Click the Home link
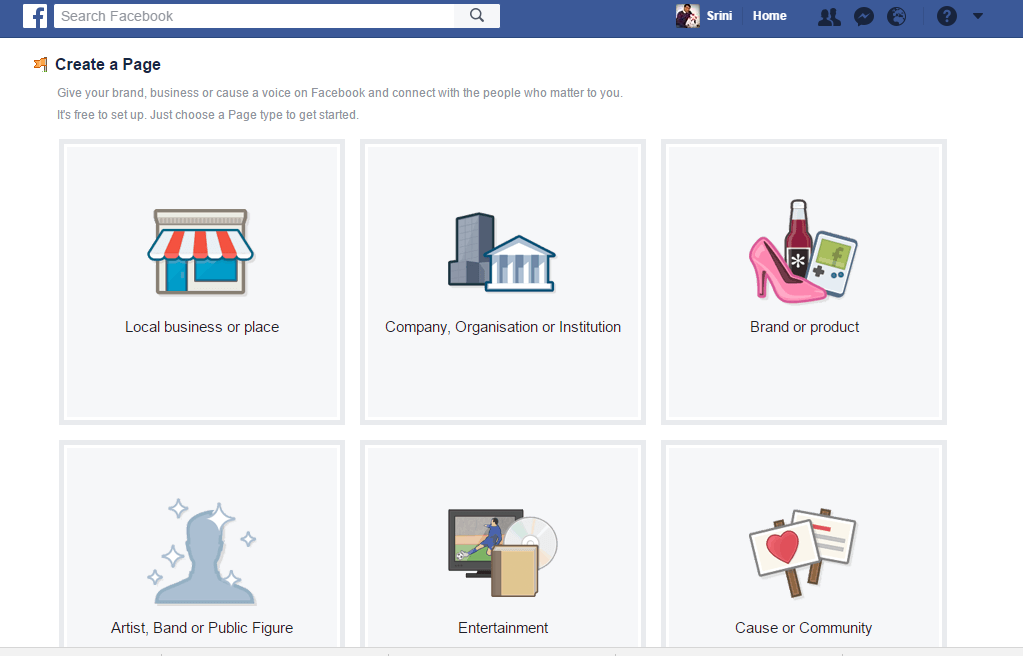Image resolution: width=1023 pixels, height=656 pixels. [769, 16]
